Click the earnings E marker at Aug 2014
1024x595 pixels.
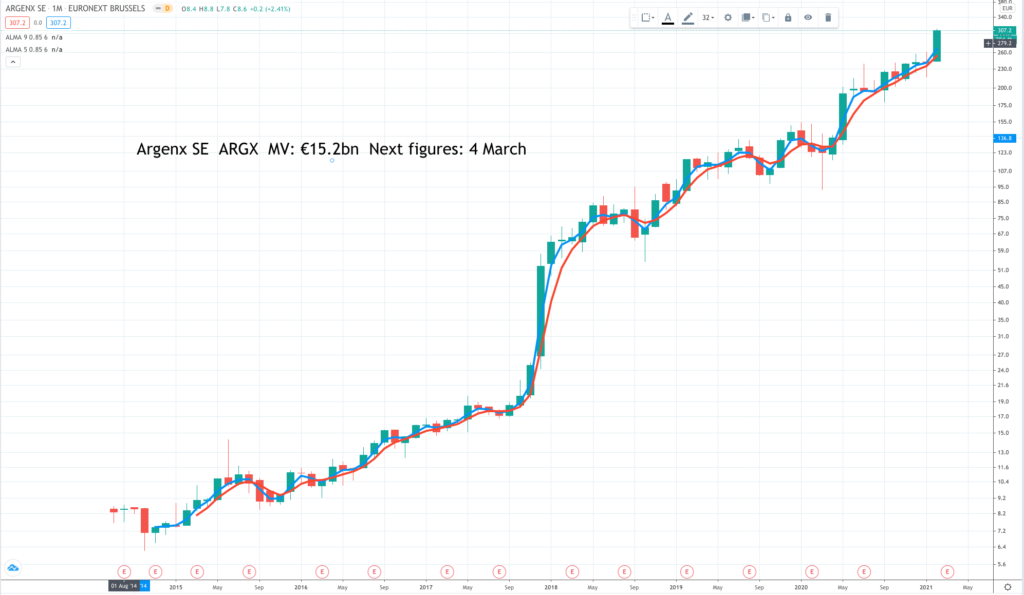pos(124,572)
